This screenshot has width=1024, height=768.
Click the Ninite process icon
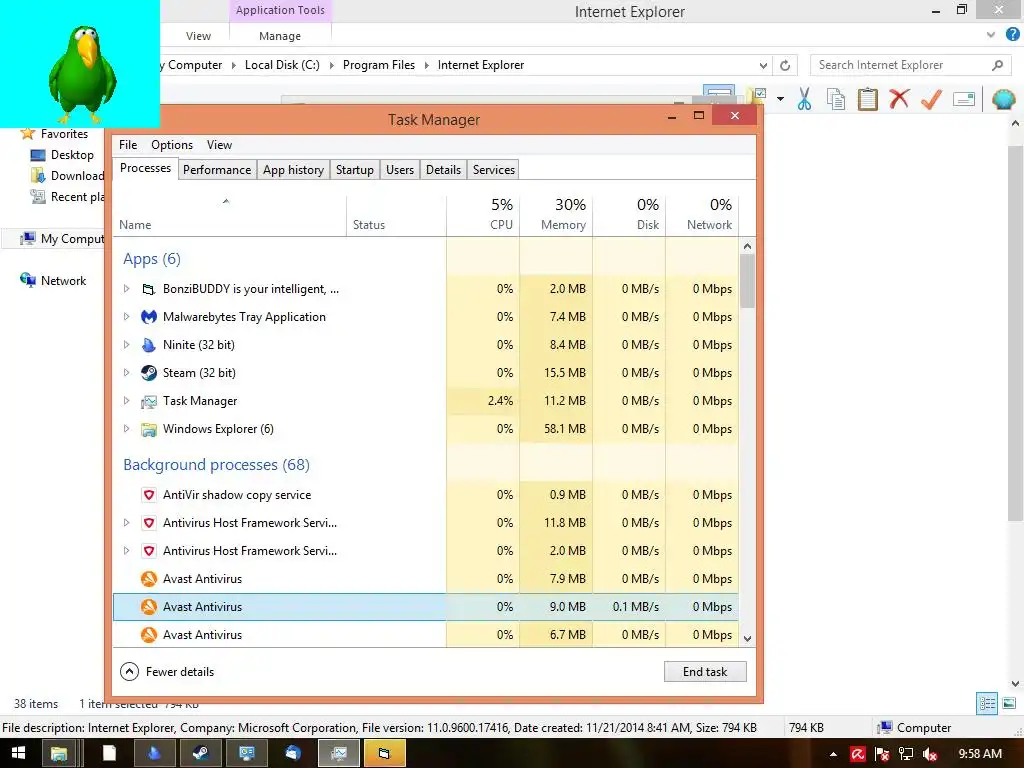(149, 345)
